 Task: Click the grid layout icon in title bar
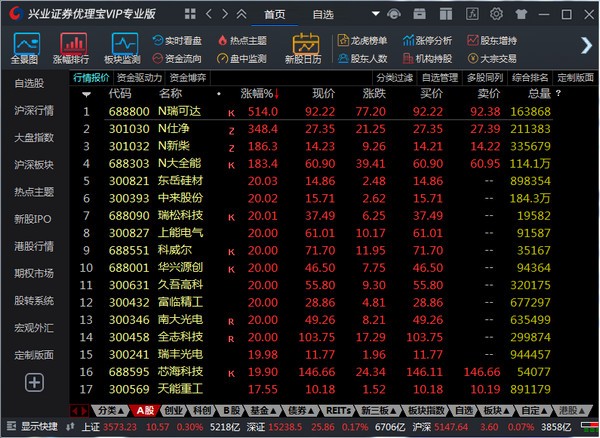(190, 14)
